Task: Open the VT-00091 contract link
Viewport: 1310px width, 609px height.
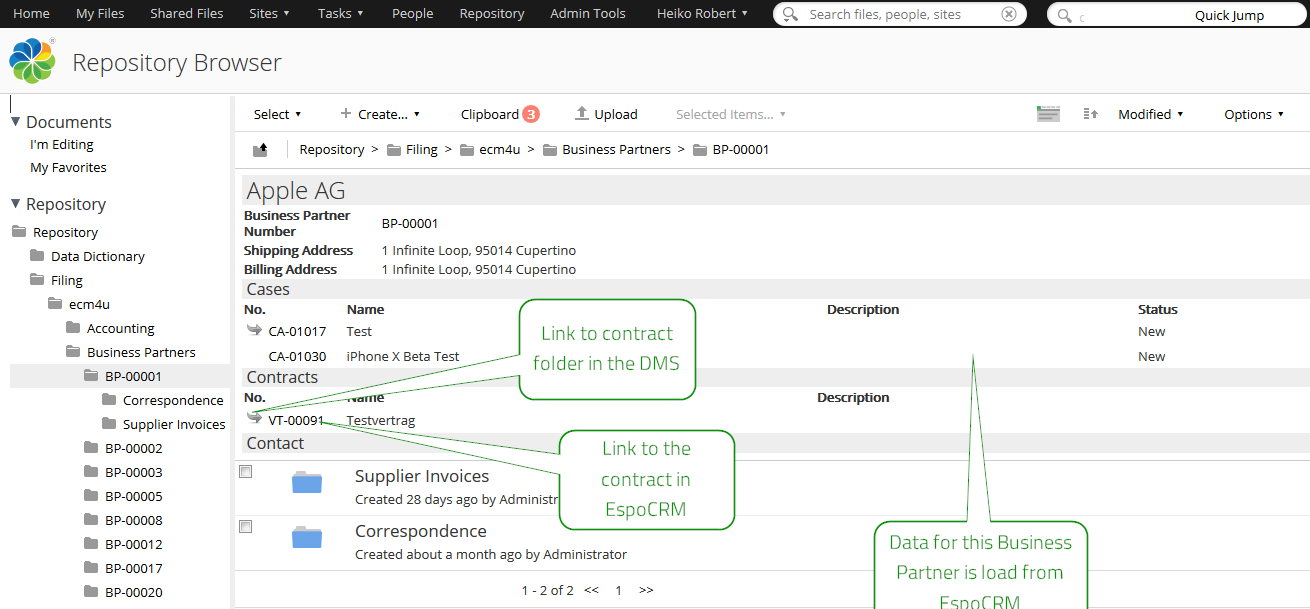Action: [x=296, y=421]
